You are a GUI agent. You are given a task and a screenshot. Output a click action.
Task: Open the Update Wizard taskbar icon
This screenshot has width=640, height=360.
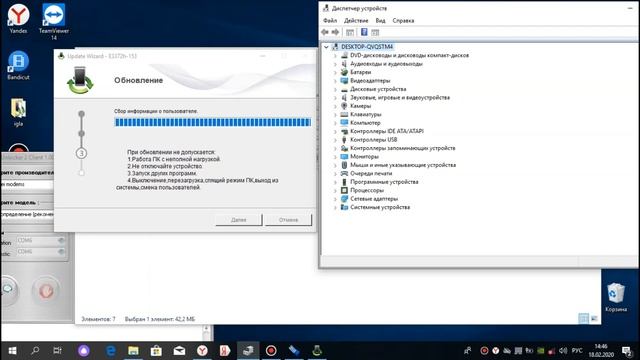pos(317,351)
